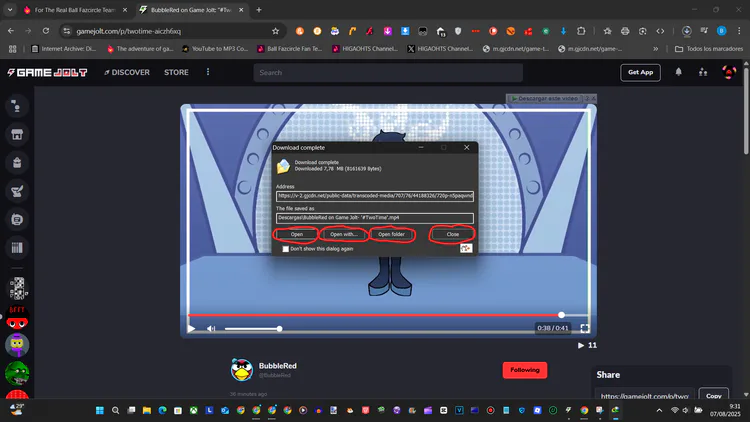Image resolution: width=750 pixels, height=422 pixels.
Task: Click the Get App button
Action: pos(640,72)
